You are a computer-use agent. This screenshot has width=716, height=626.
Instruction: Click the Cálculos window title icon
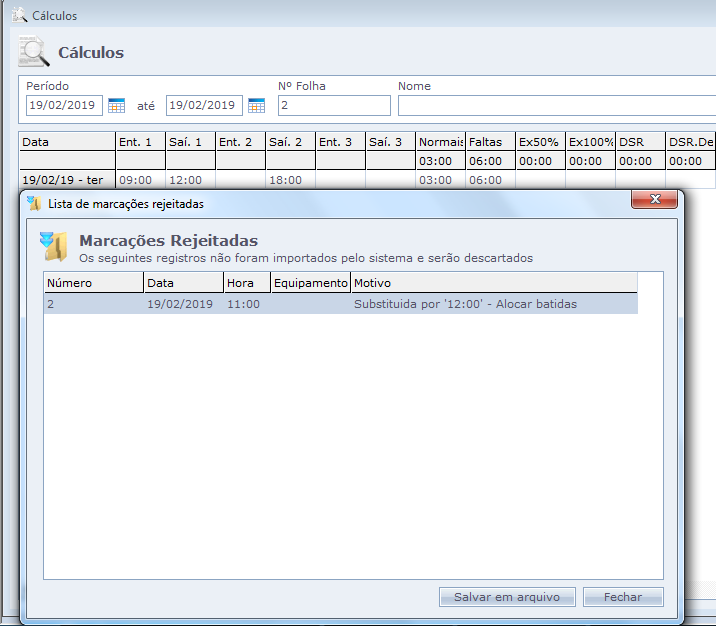pyautogui.click(x=18, y=15)
